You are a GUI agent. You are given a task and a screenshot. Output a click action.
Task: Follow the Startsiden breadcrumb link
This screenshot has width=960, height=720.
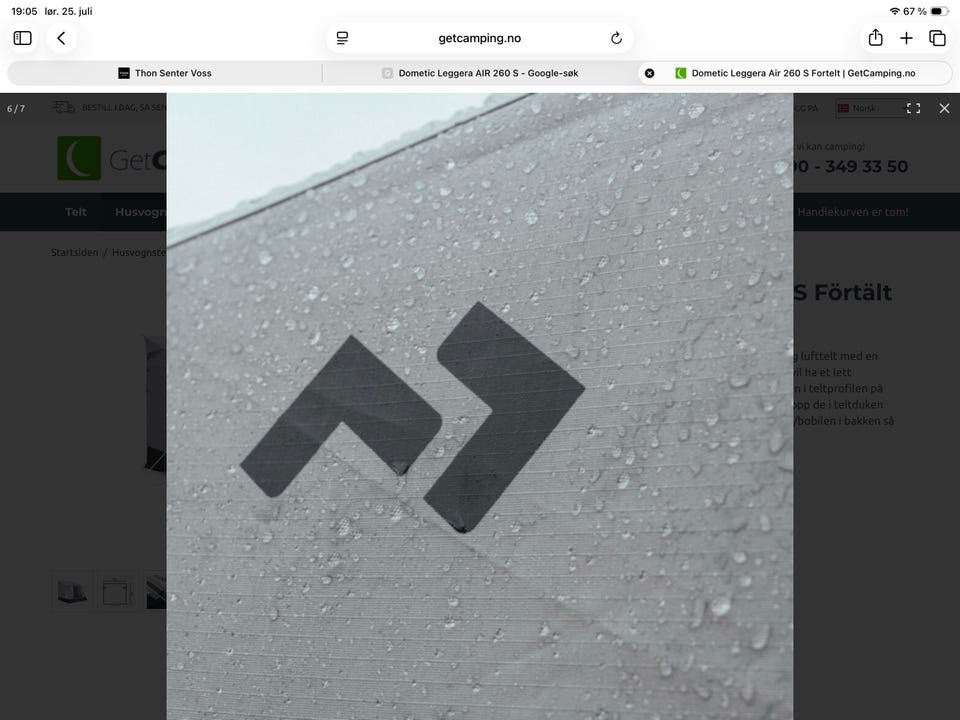[74, 252]
